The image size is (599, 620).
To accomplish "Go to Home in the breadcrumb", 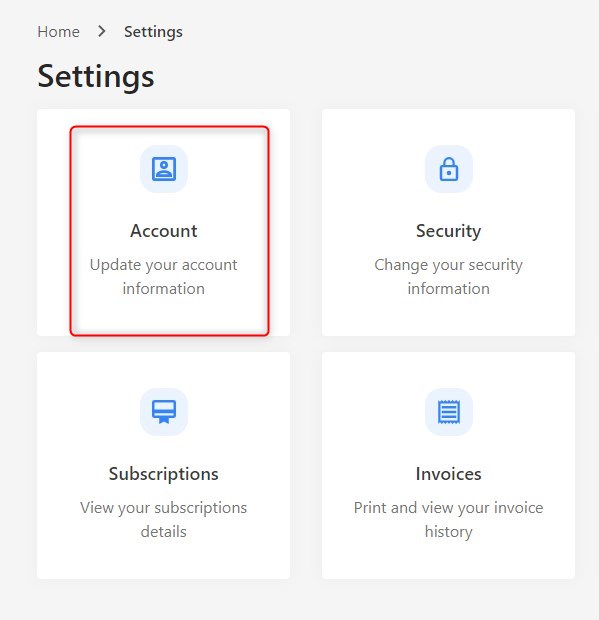I will point(59,32).
